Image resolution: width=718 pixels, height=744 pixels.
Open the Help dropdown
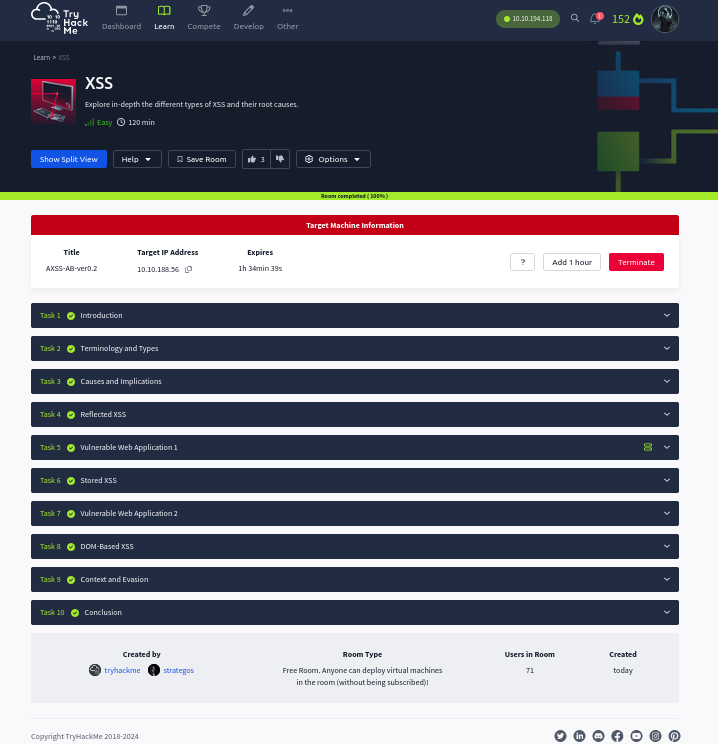click(137, 159)
